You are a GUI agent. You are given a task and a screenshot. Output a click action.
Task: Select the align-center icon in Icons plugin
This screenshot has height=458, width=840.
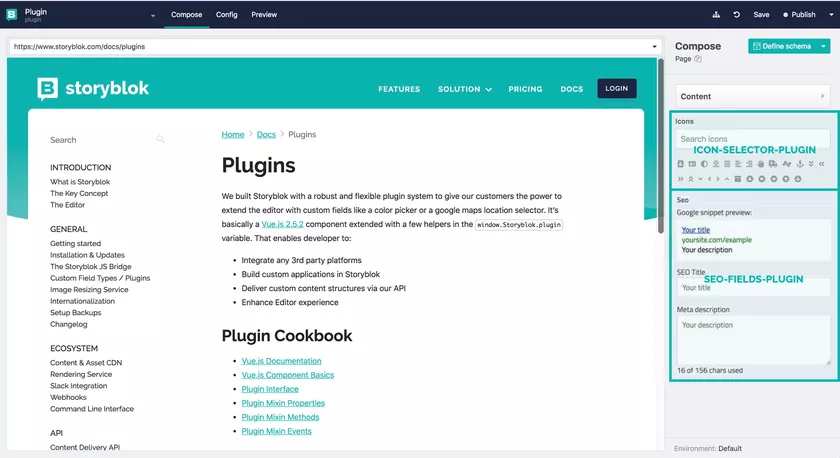(x=716, y=164)
